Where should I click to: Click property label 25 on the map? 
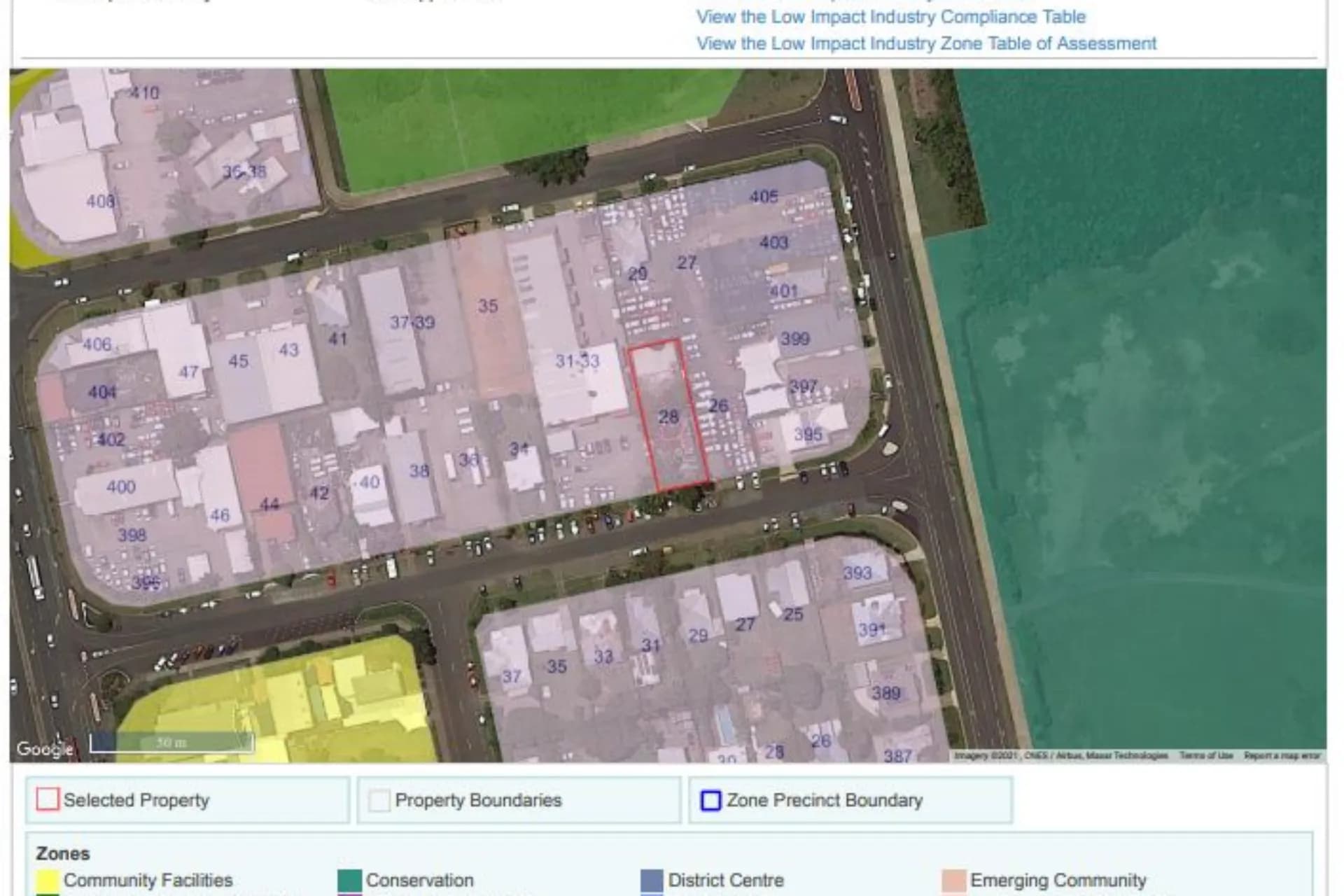(793, 615)
